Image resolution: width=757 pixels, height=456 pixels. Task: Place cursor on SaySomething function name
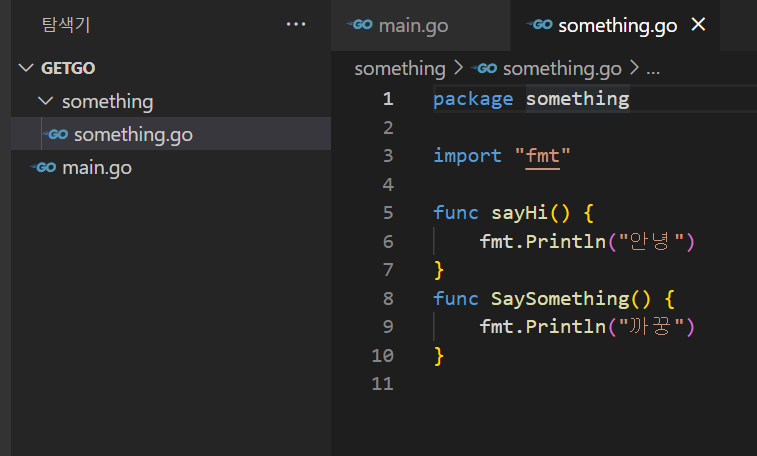pyautogui.click(x=560, y=299)
